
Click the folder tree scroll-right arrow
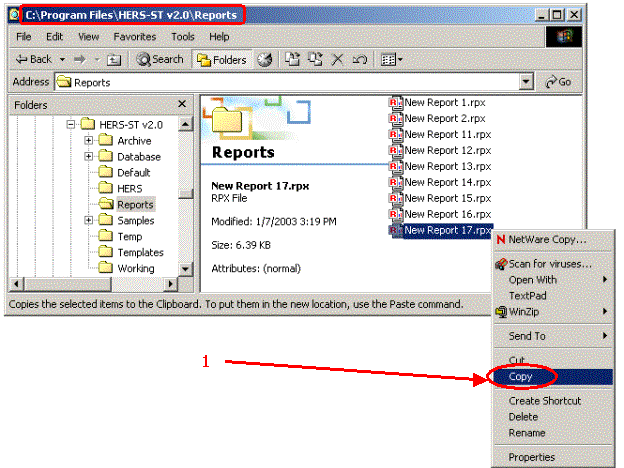click(x=170, y=284)
